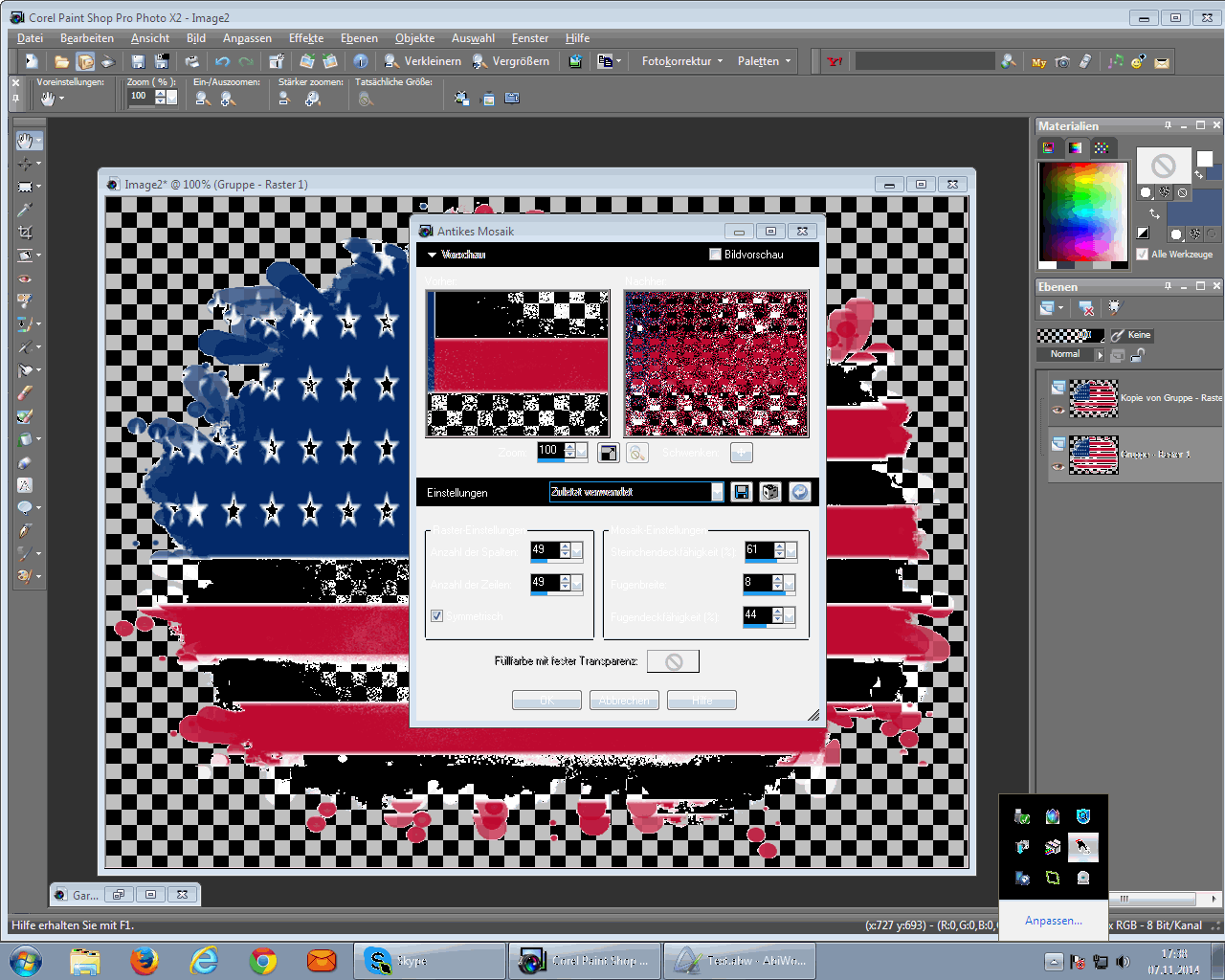
Task: Click the Print icon in toolbar
Action: (x=192, y=61)
